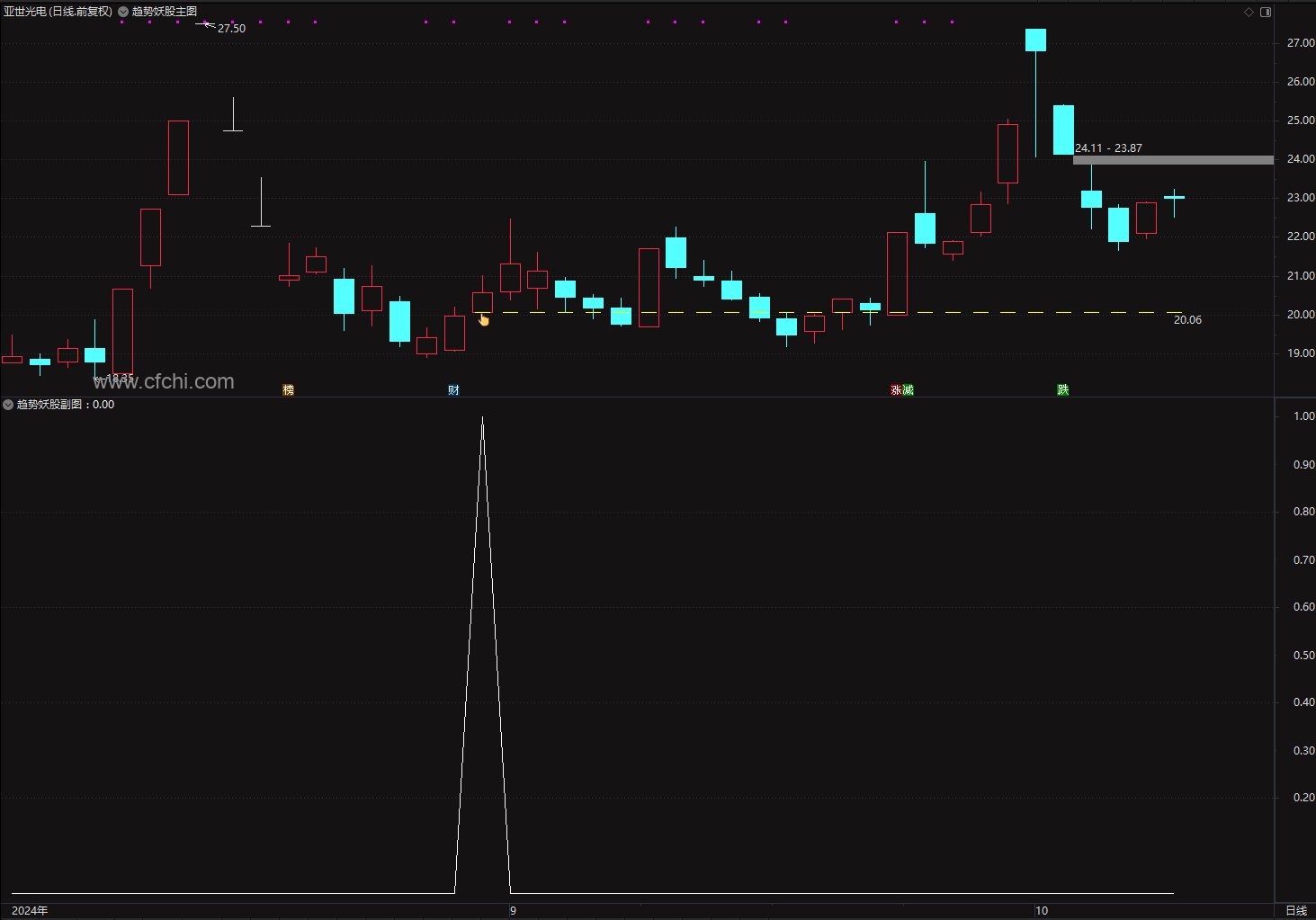Open the 趋势妖股副图 indicator dropdown arrow

8,405
